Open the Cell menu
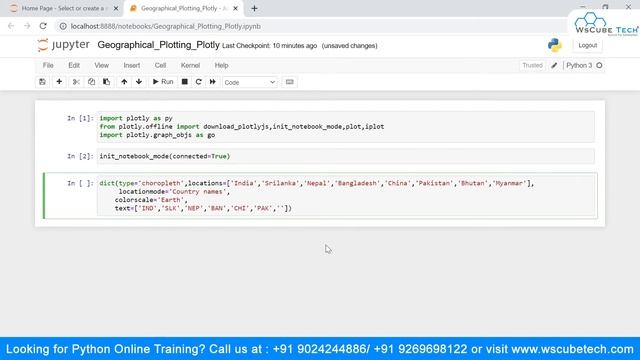 click(x=160, y=65)
